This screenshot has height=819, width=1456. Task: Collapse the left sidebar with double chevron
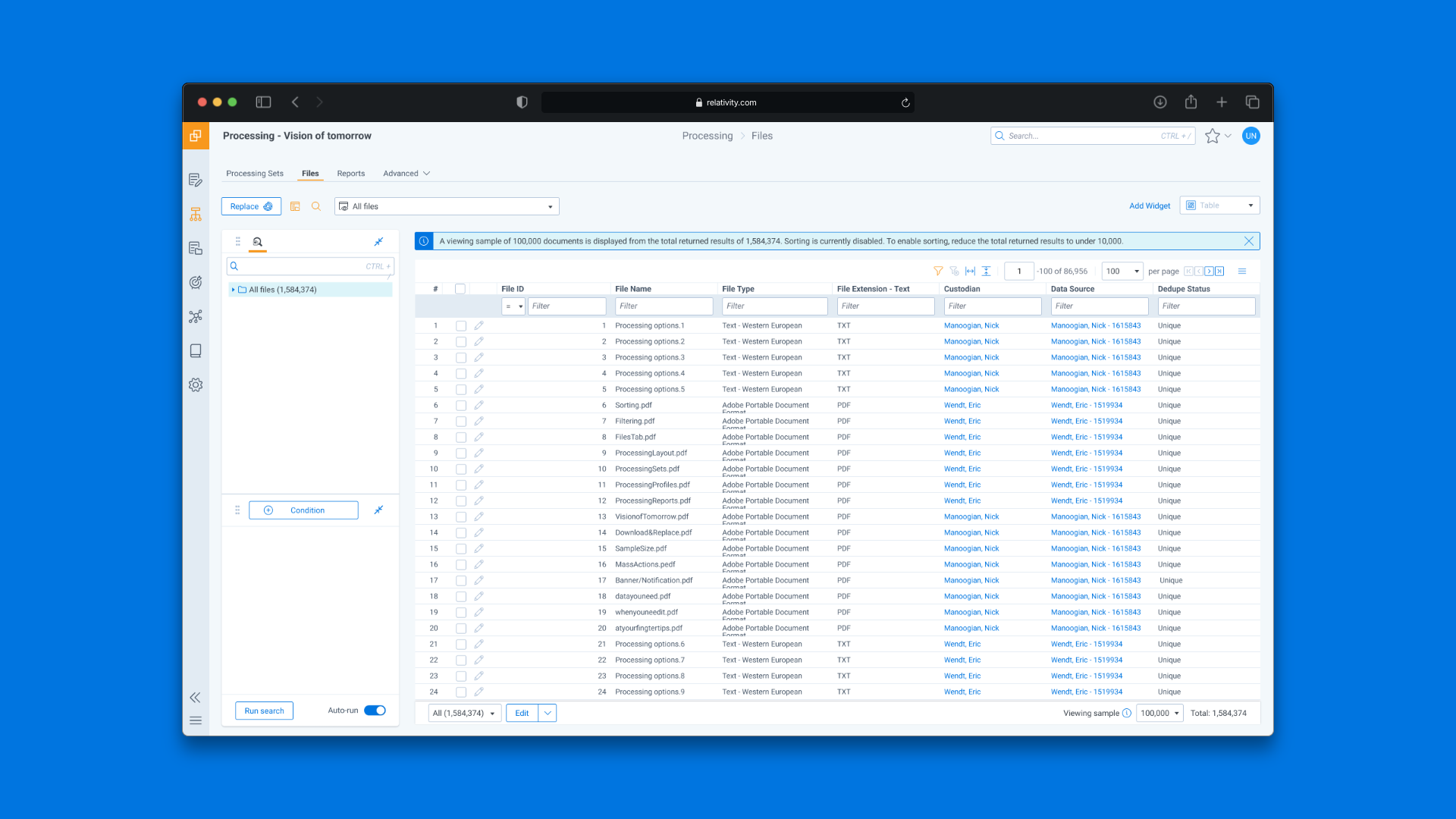point(195,698)
